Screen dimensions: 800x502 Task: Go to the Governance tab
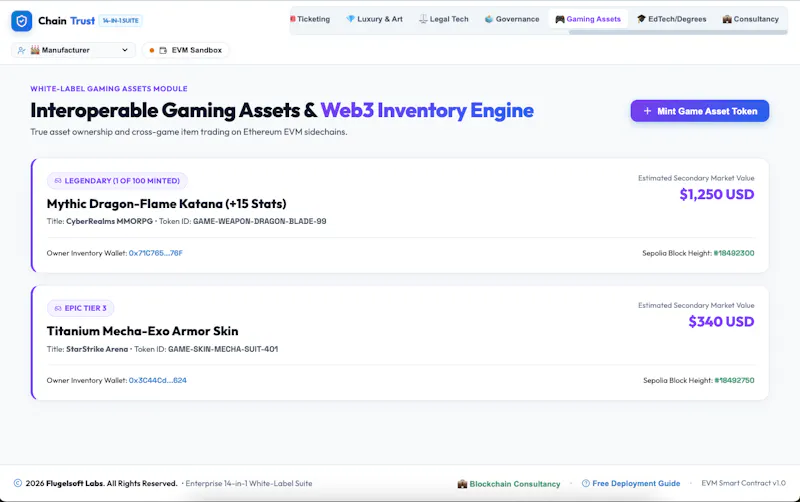coord(512,19)
